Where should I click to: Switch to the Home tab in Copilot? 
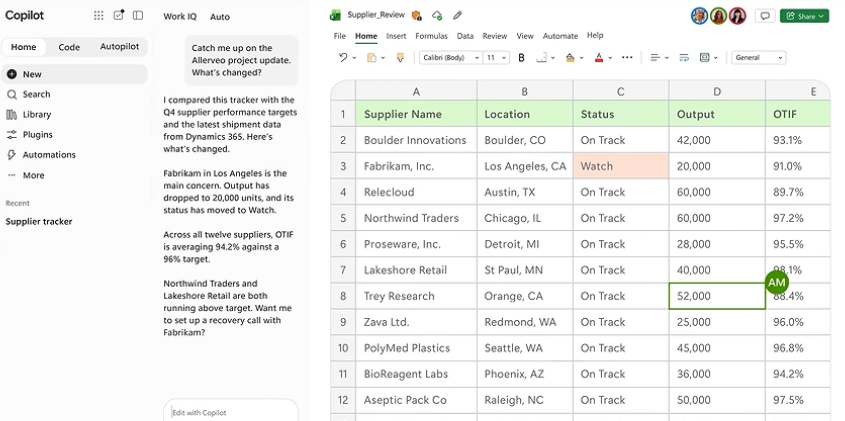(24, 47)
